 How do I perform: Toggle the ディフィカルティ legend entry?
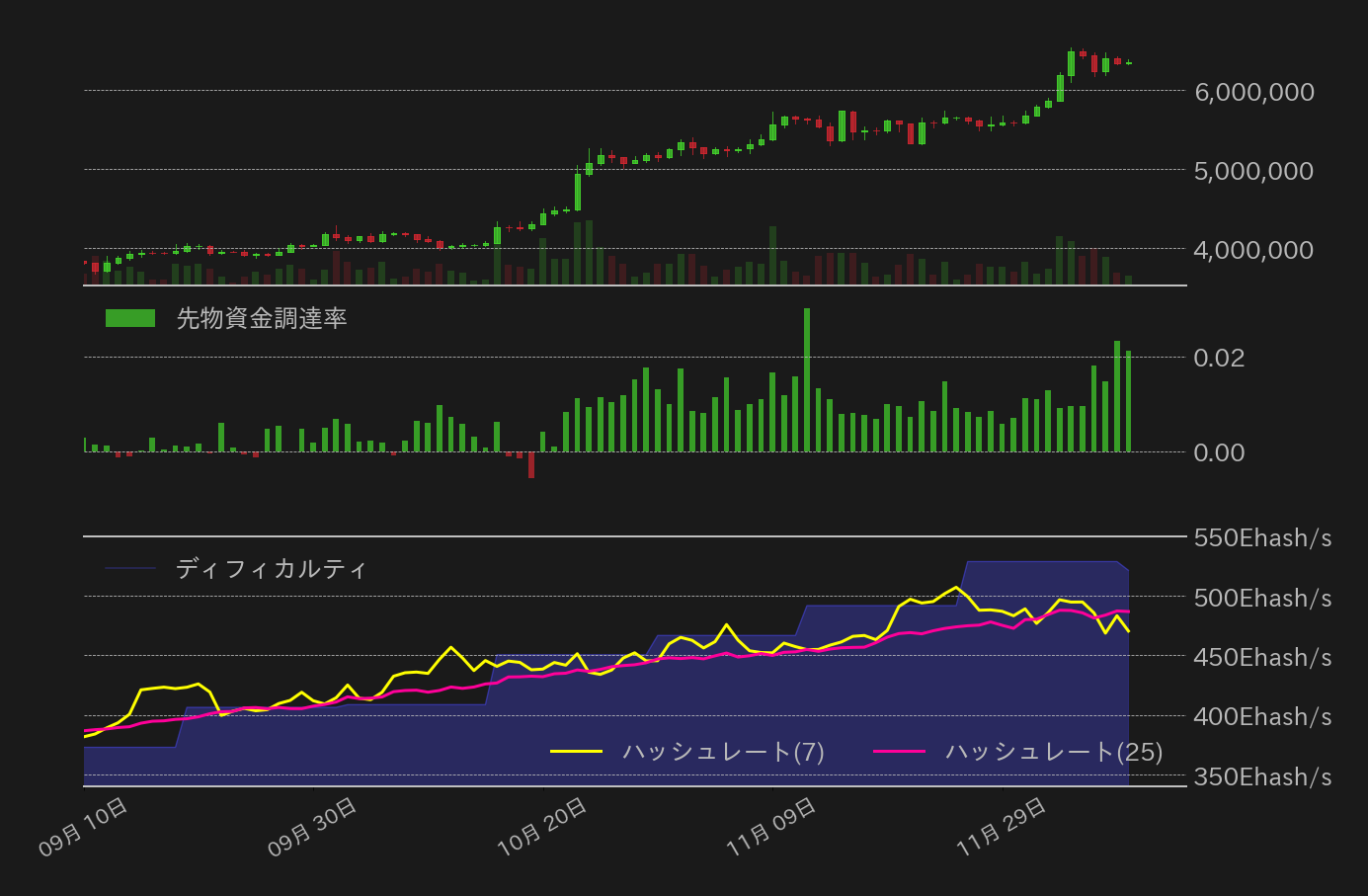tap(272, 568)
